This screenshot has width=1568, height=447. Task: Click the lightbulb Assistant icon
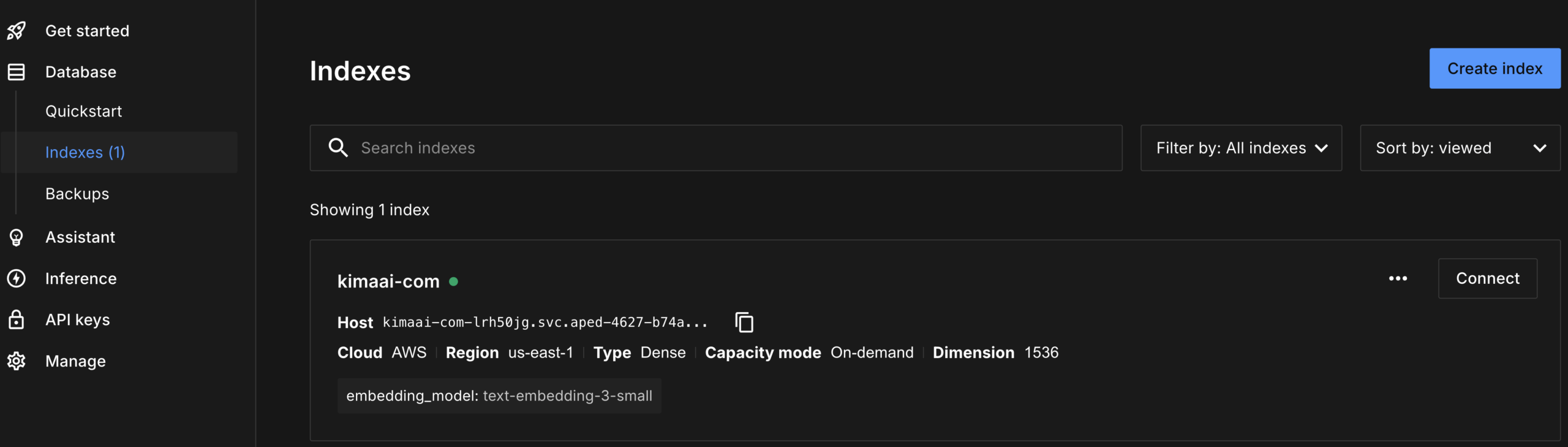click(17, 237)
